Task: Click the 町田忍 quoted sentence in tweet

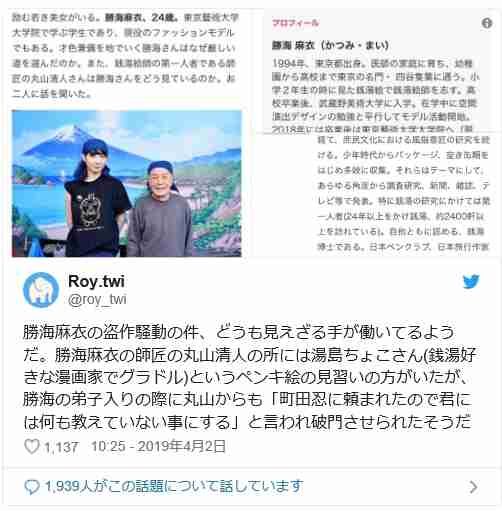Action: 247,411
